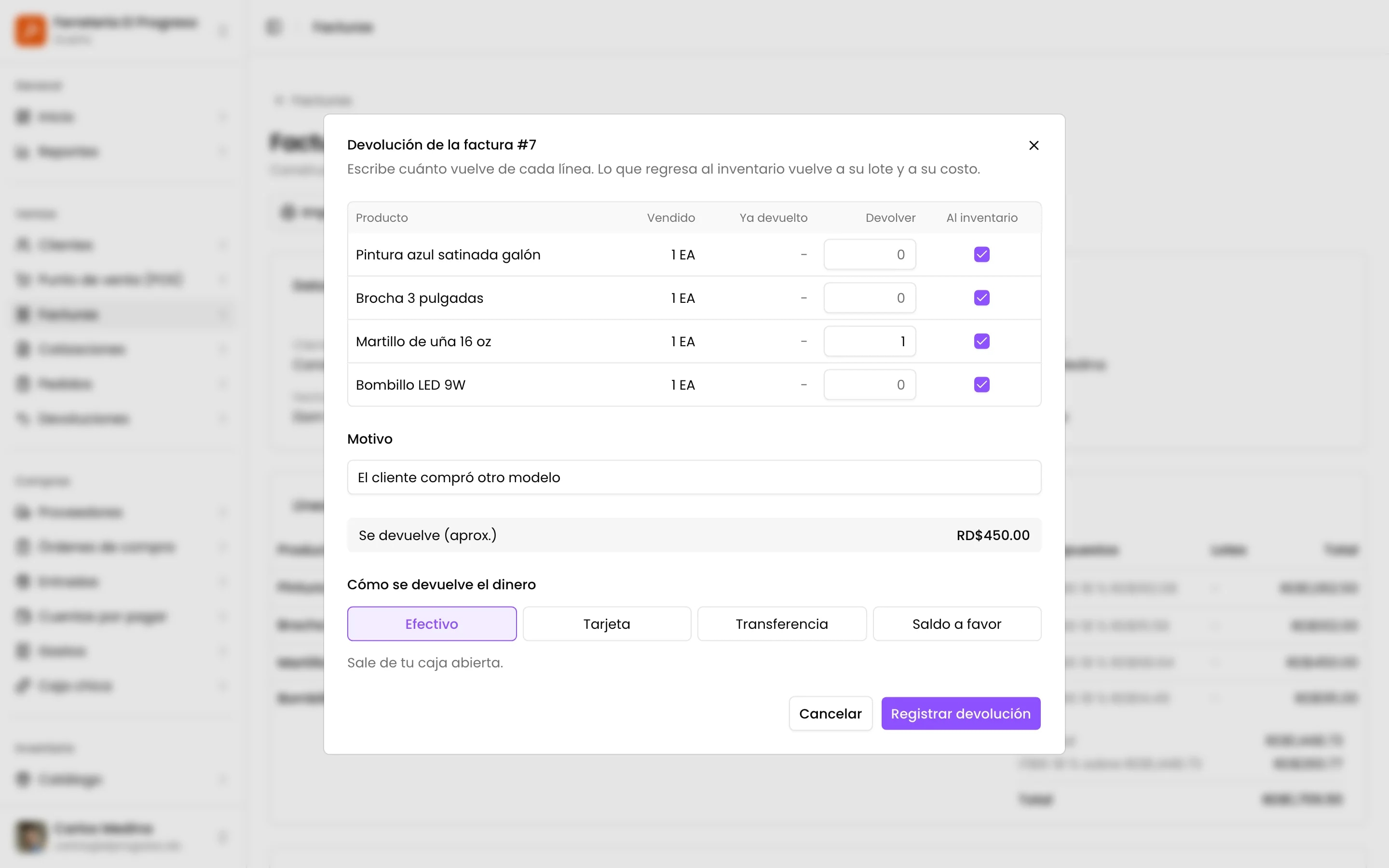Toggle inventory checkbox for Martillo de uña 16 oz

[981, 341]
